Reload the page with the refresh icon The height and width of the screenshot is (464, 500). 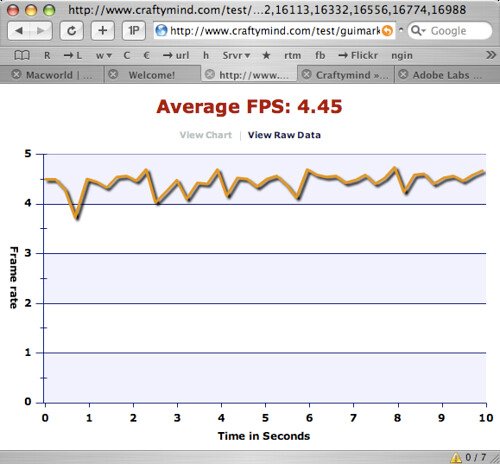click(x=71, y=31)
